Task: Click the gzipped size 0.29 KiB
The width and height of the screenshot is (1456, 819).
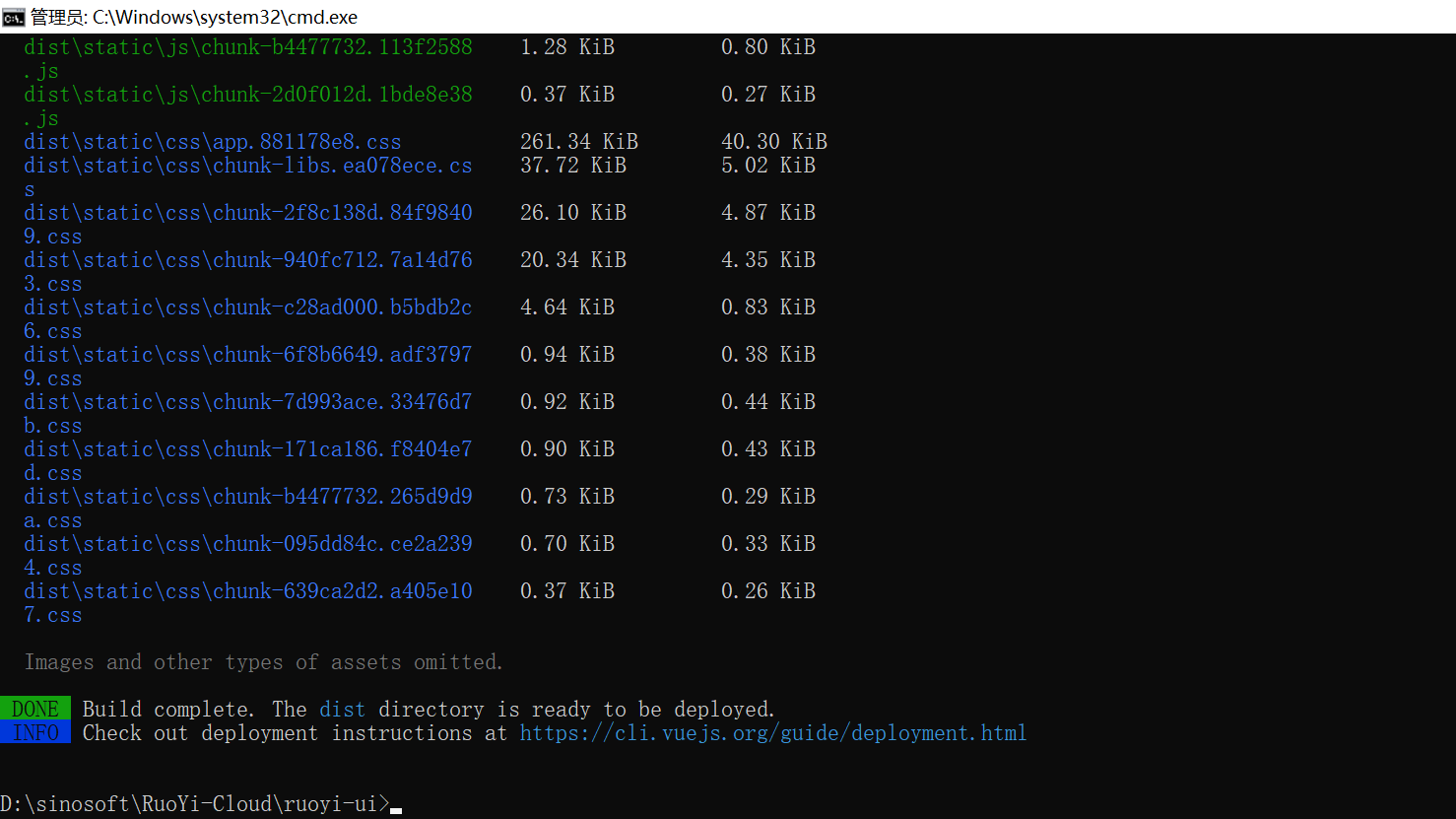Action: (768, 497)
